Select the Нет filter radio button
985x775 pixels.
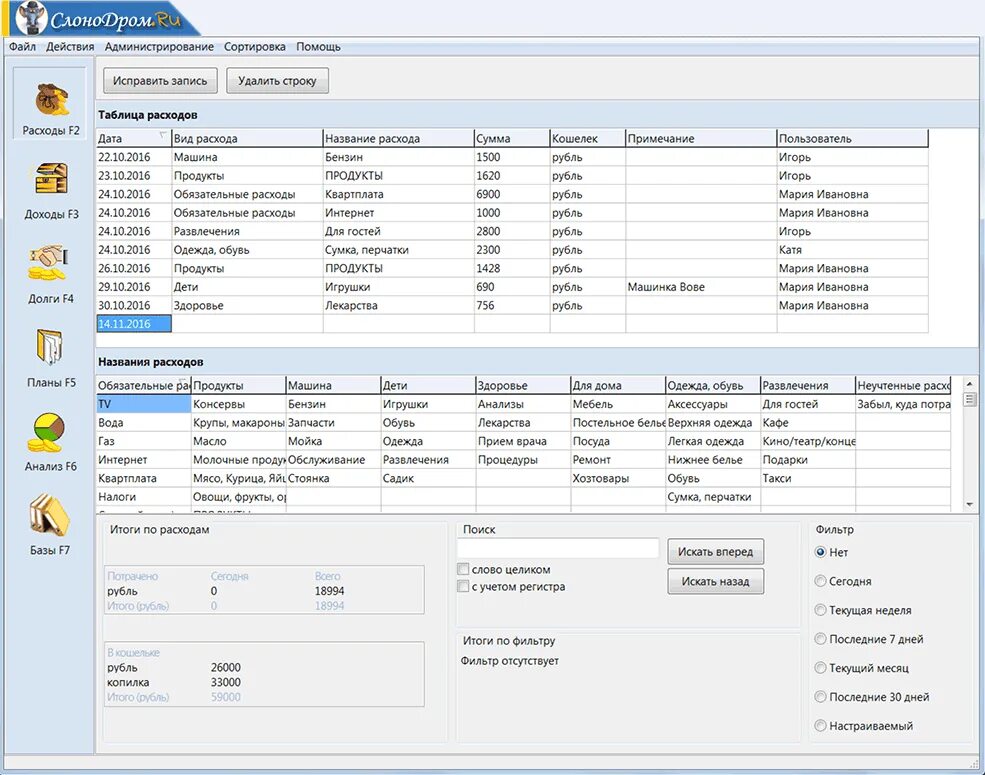(820, 552)
